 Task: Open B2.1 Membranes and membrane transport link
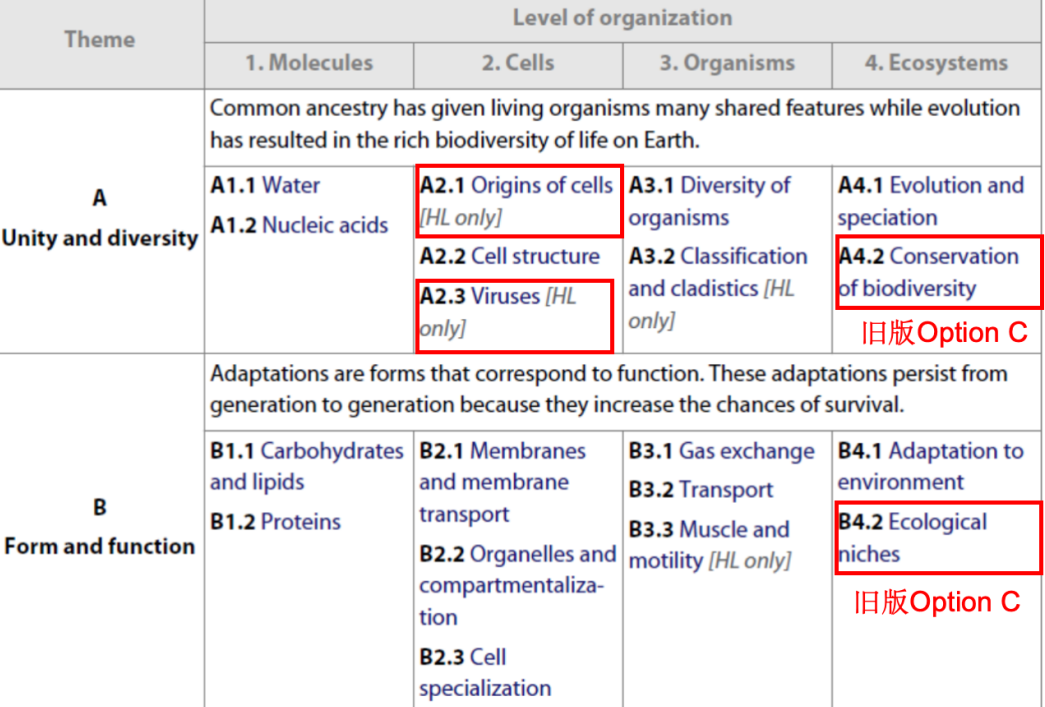pos(503,482)
